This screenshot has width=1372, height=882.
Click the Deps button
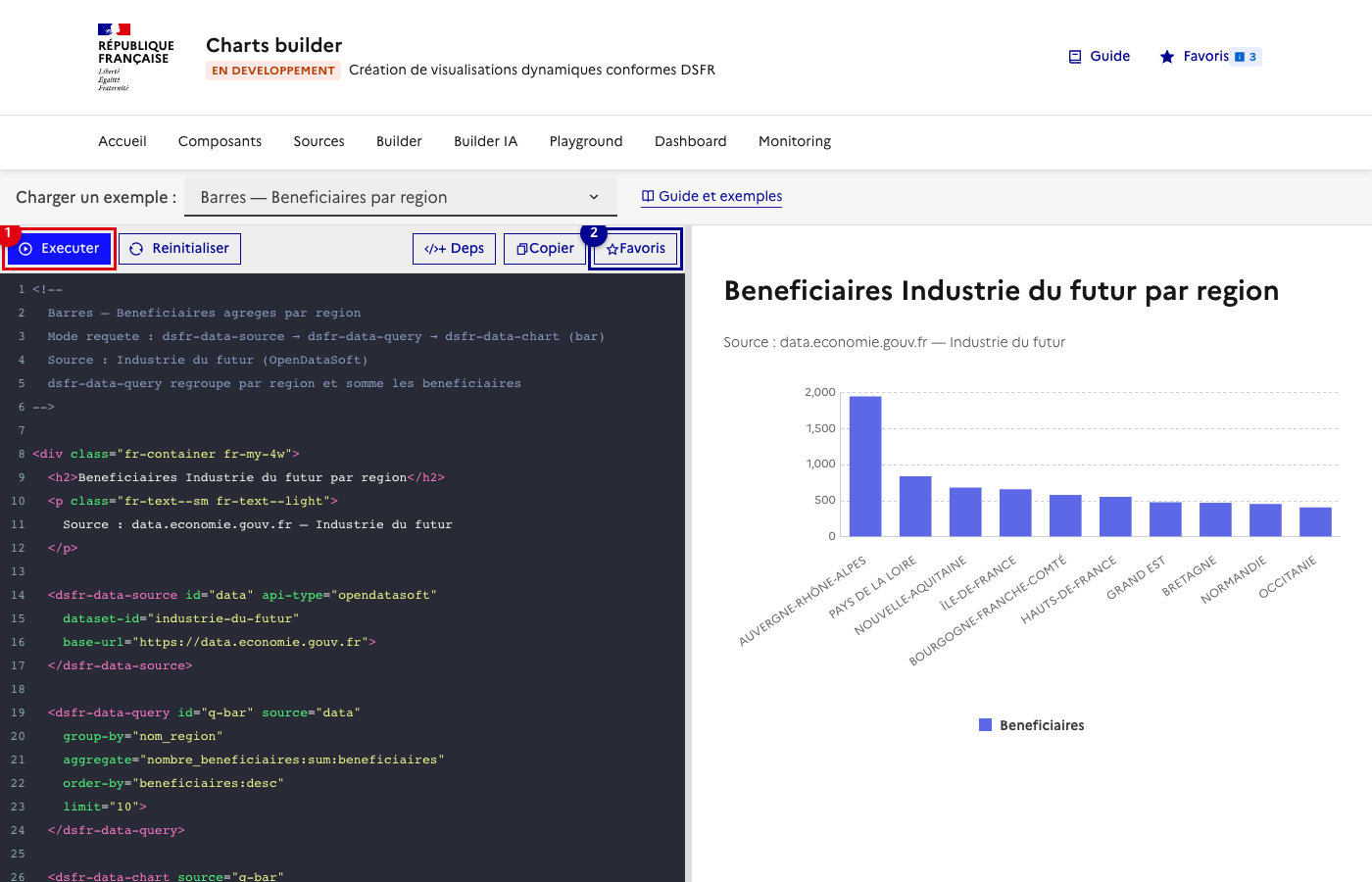pos(454,248)
